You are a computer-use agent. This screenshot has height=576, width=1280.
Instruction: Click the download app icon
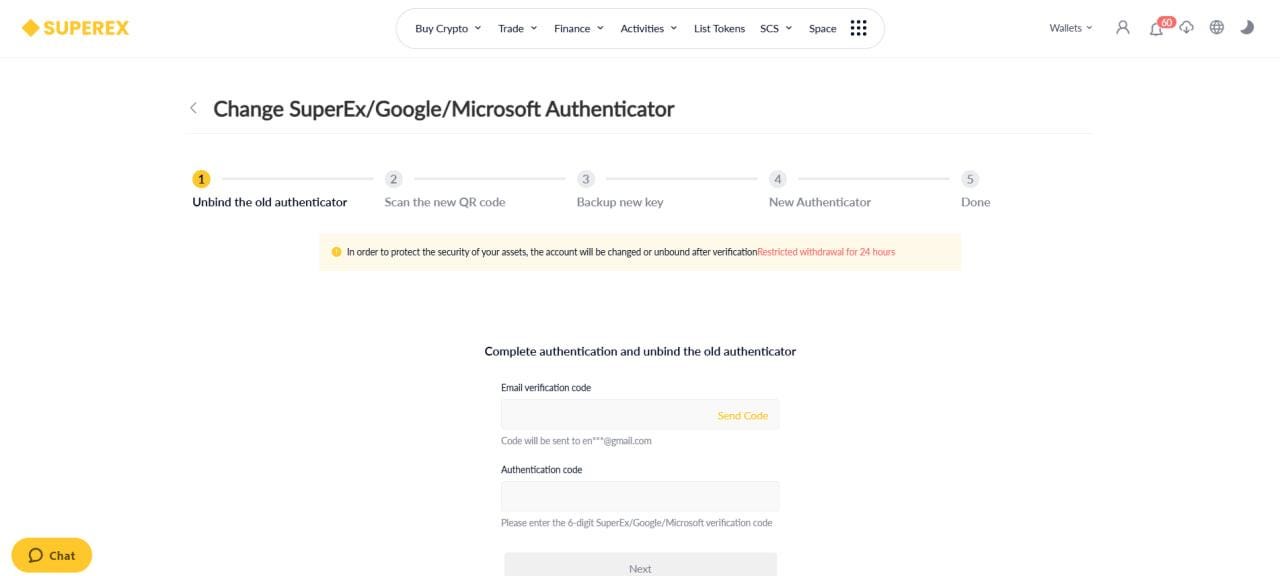[x=1186, y=28]
